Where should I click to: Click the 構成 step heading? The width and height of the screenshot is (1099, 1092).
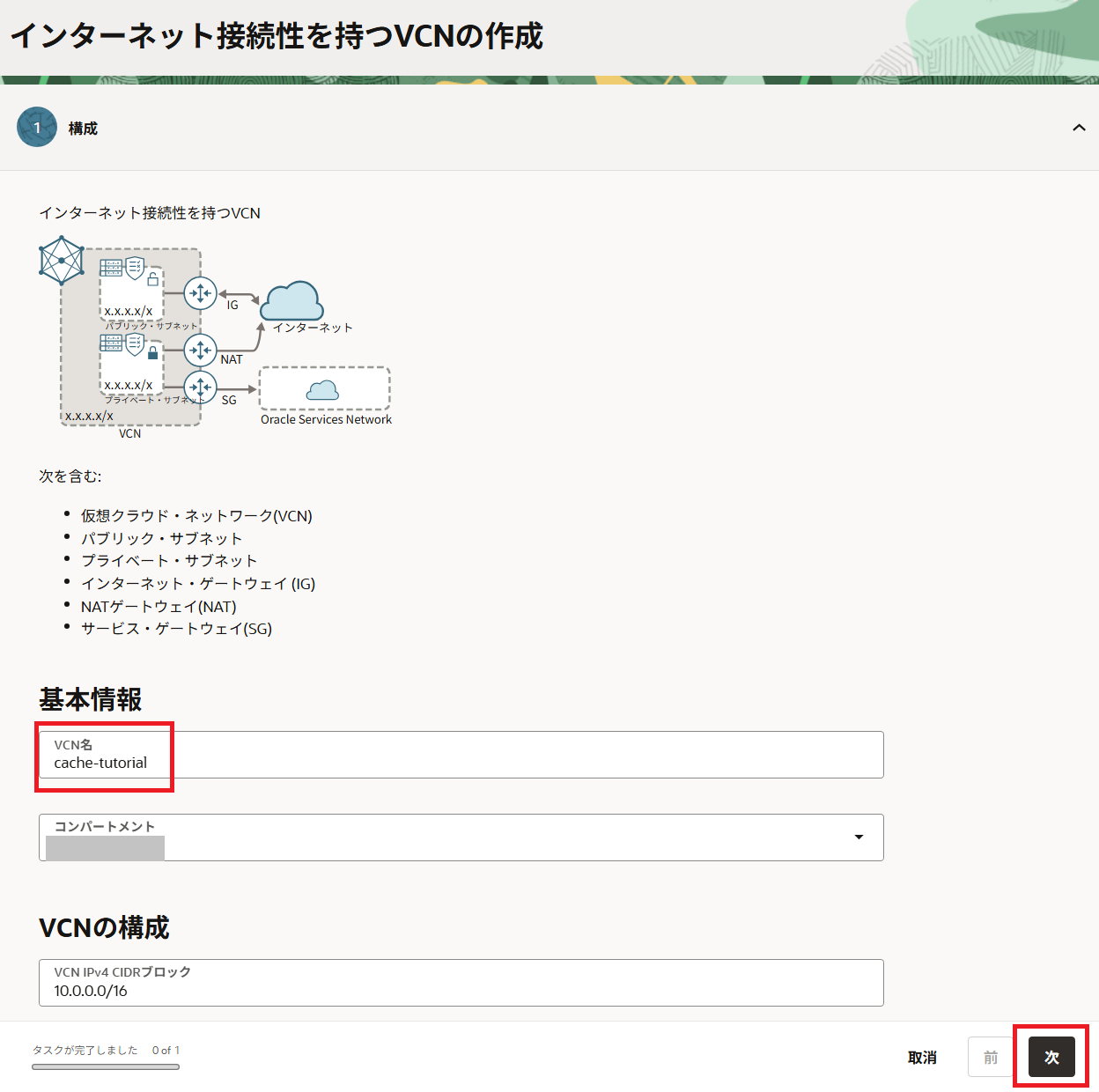83,129
